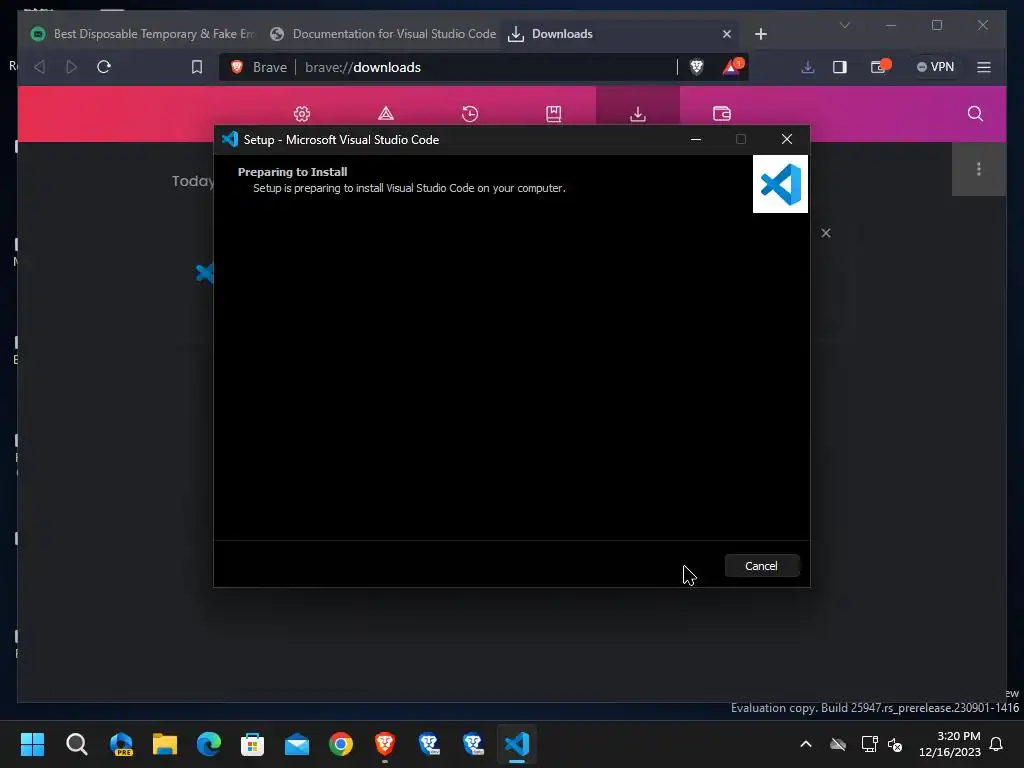Screen dimensions: 1024x768
Task: Switch to Documentation for Visual Studio Code tab
Action: pos(384,34)
